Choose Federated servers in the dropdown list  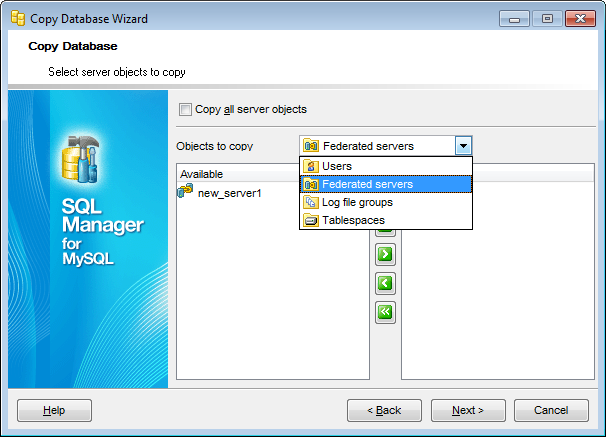[x=367, y=184]
